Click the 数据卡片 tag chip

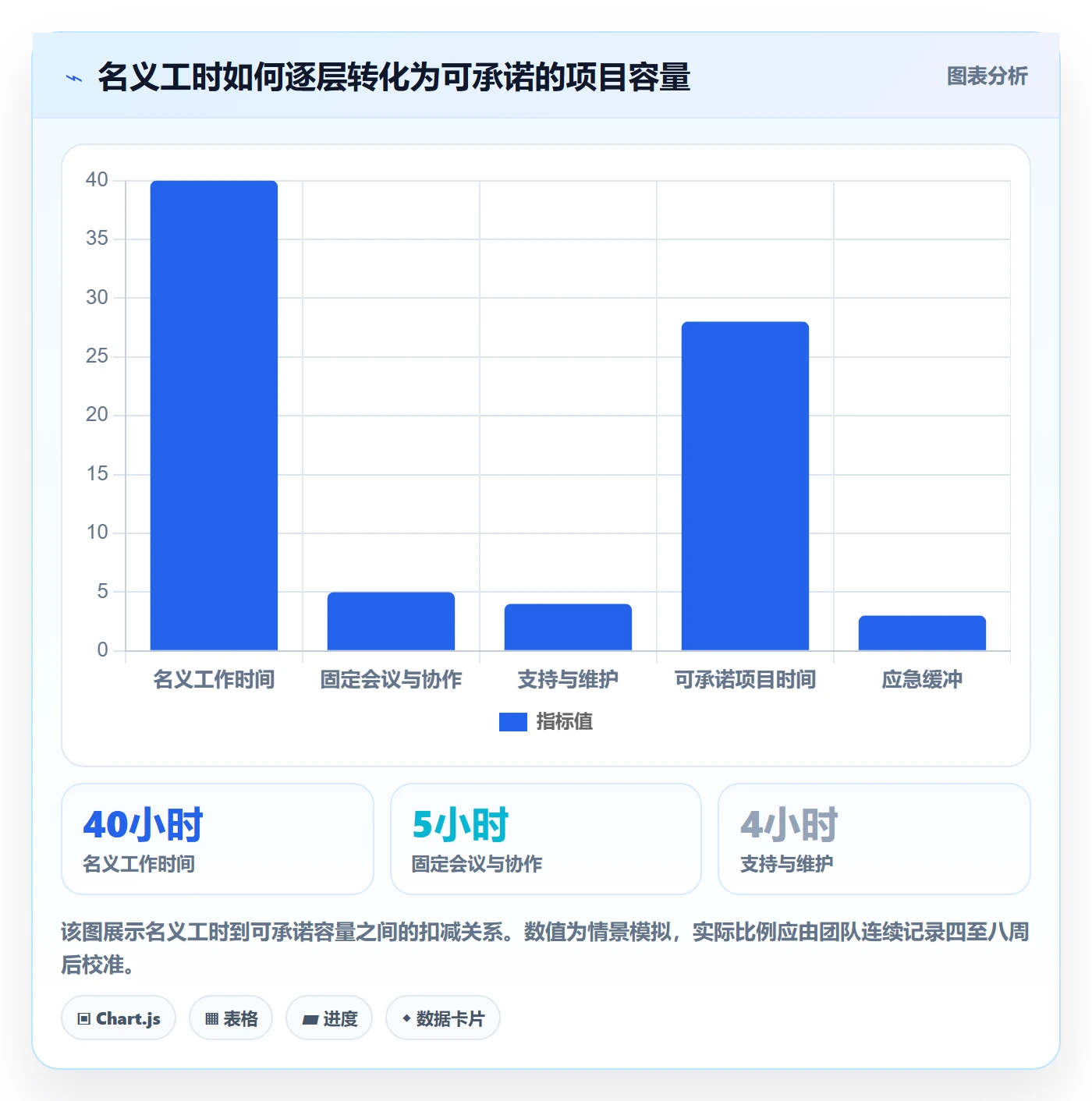[x=443, y=1018]
